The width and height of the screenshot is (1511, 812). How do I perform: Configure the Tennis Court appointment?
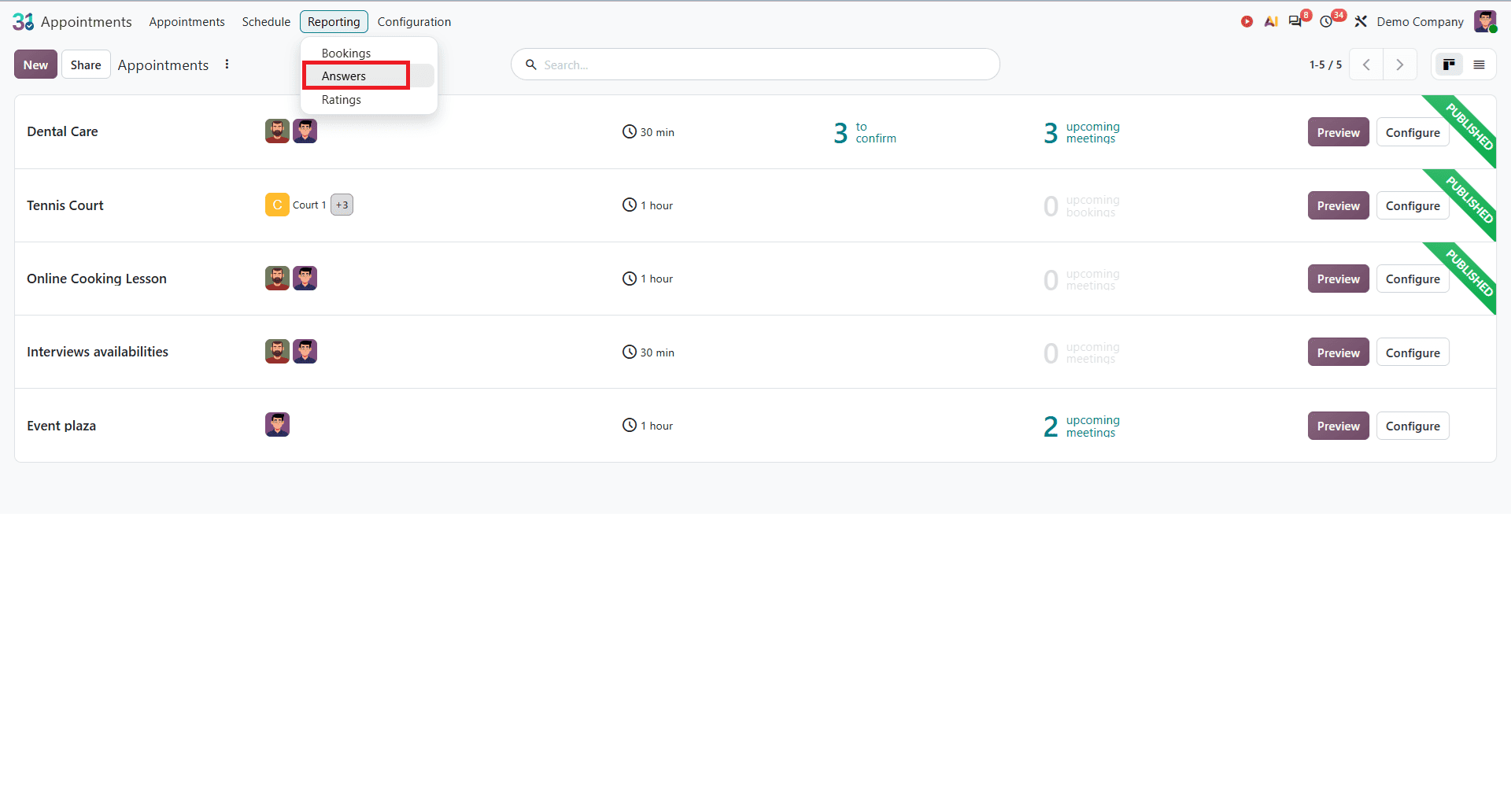(x=1413, y=205)
